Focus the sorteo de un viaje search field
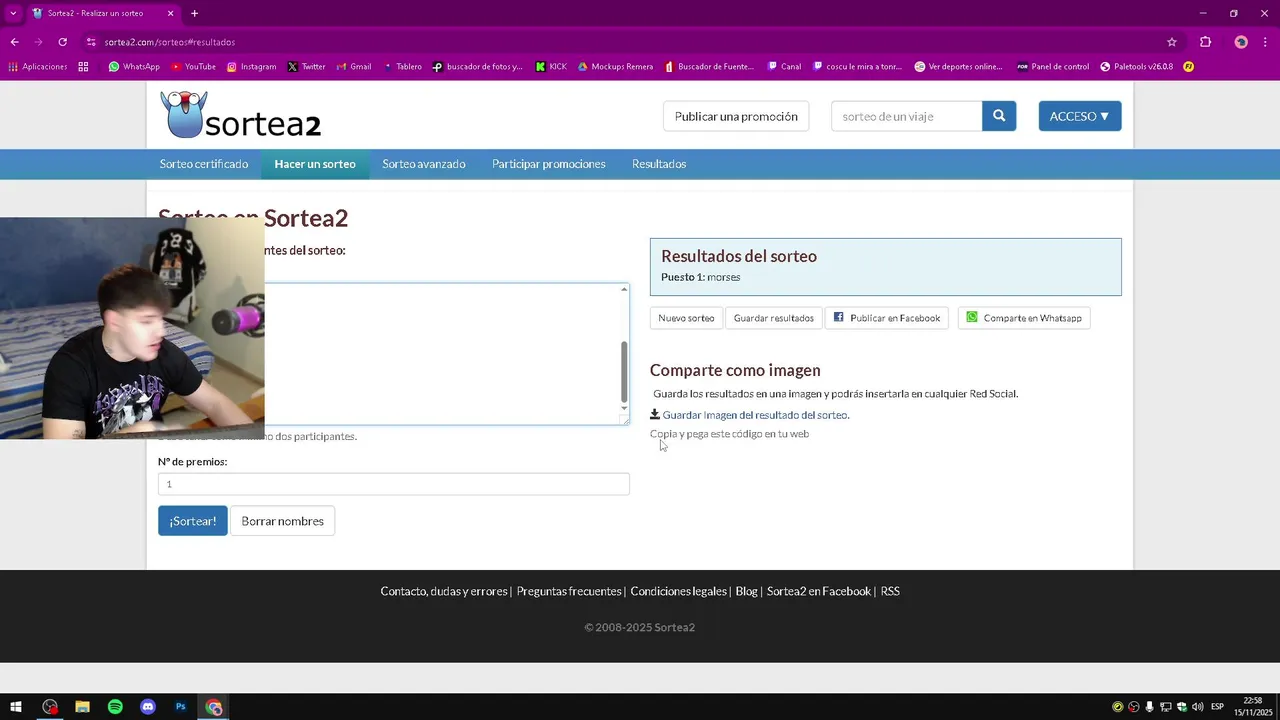 pos(907,116)
